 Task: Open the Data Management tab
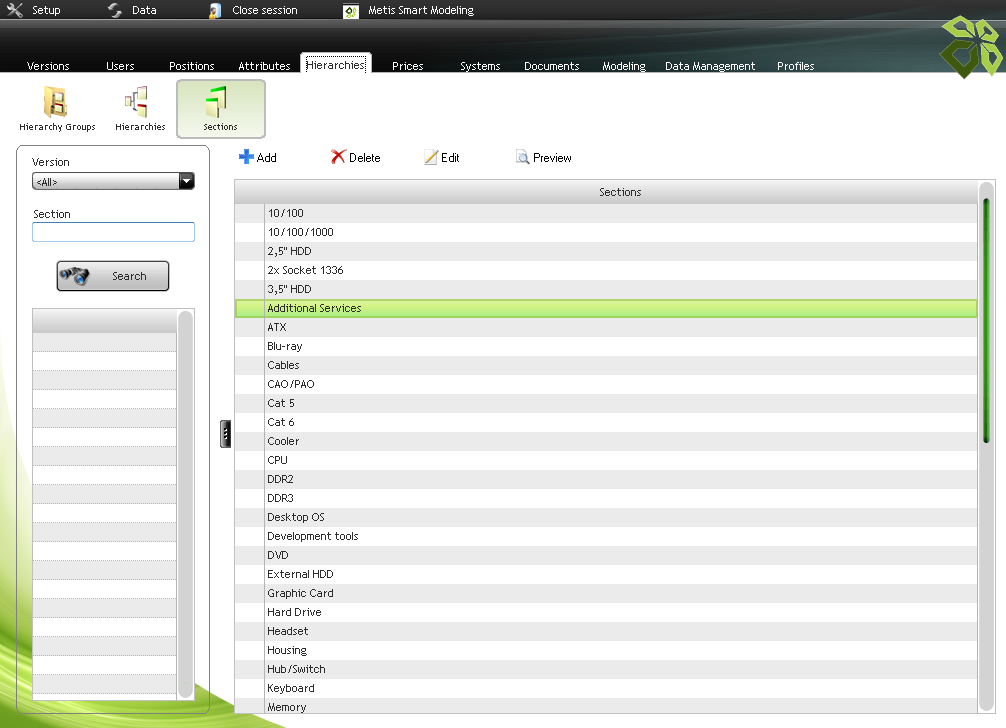710,66
